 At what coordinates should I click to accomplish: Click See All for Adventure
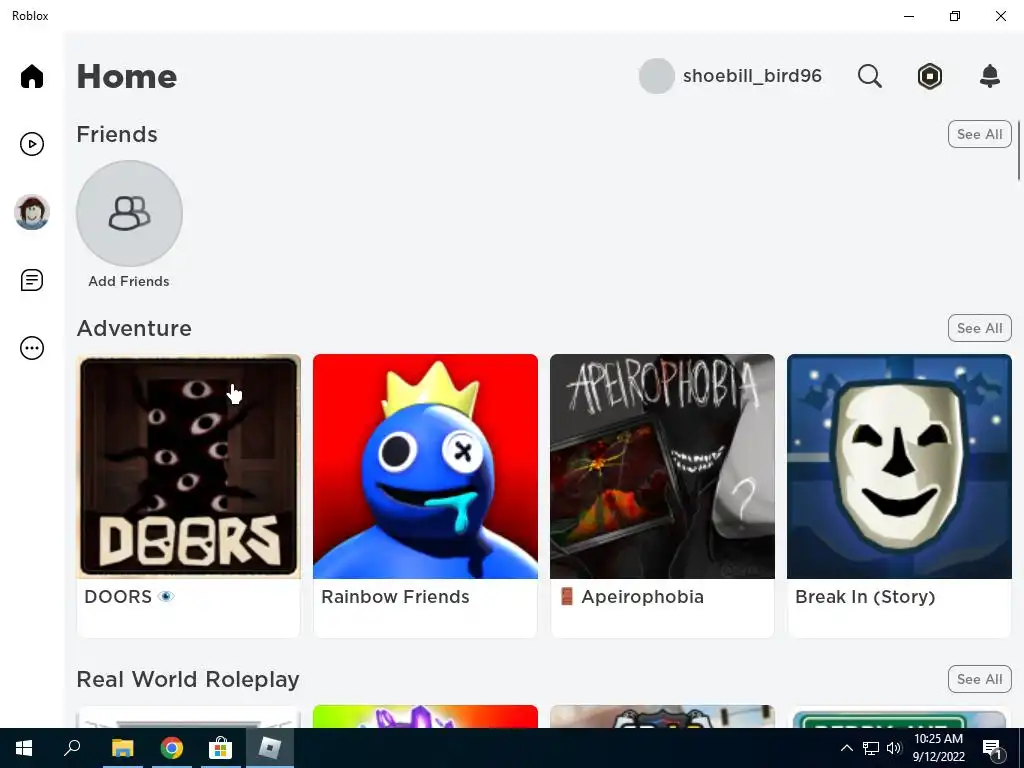(x=979, y=328)
